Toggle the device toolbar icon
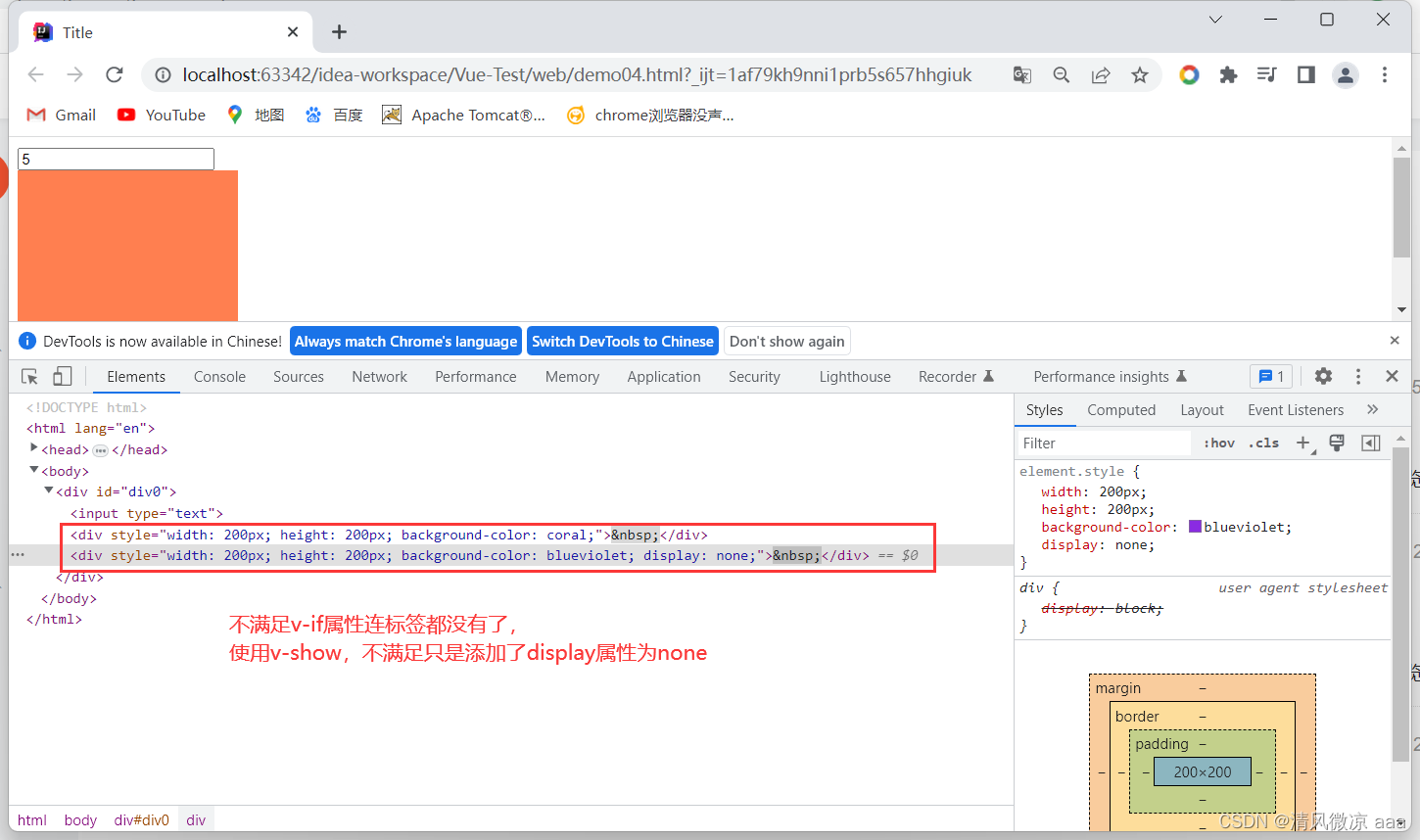This screenshot has width=1420, height=840. click(x=62, y=377)
